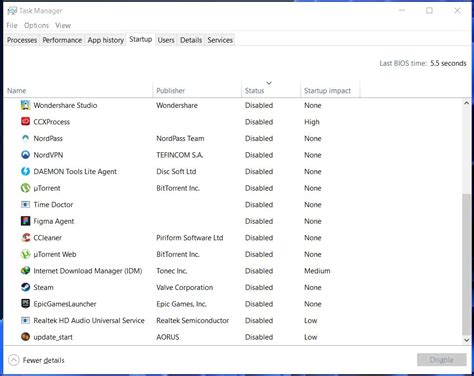Click the Wondershare Studio app icon
Image resolution: width=474 pixels, height=376 pixels.
tap(25, 105)
